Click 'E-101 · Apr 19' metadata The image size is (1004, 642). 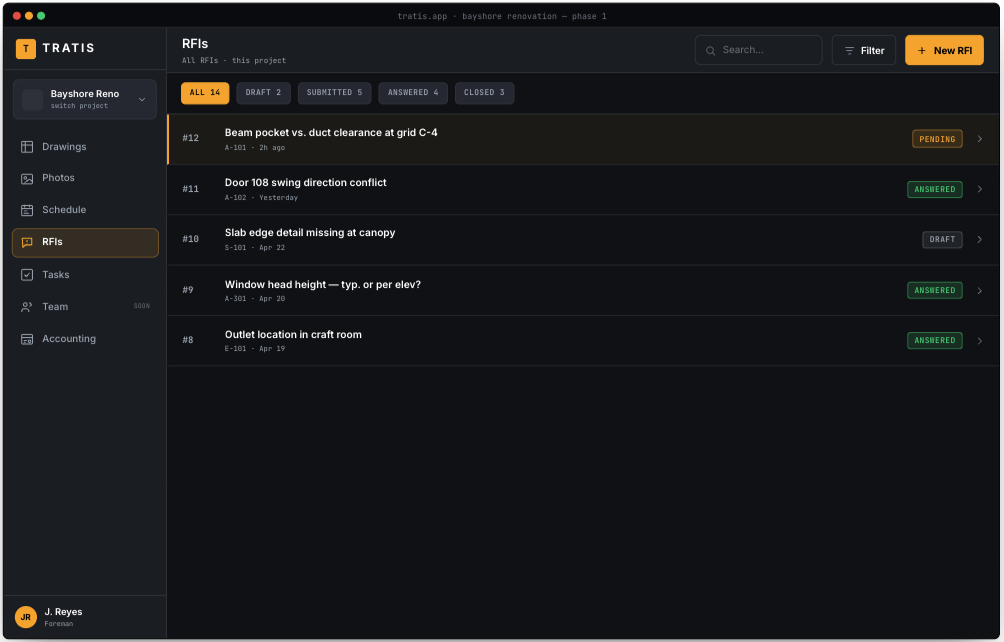point(255,349)
